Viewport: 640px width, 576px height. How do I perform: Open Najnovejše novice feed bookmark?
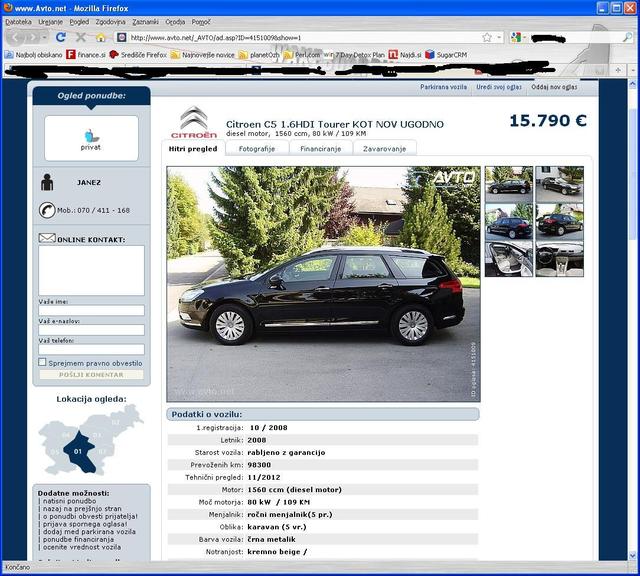click(x=203, y=55)
